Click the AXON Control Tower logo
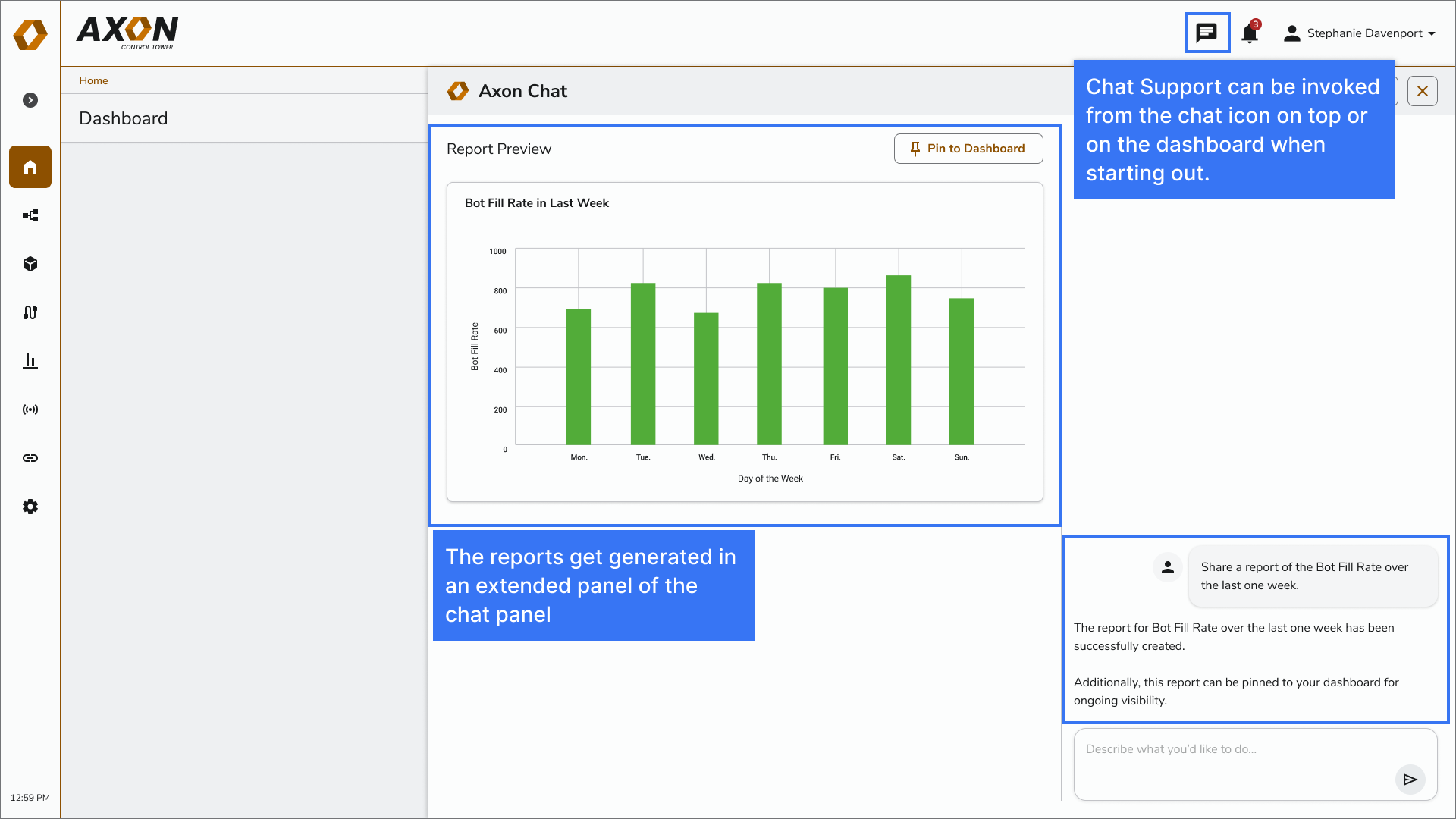The height and width of the screenshot is (819, 1456). point(127,33)
